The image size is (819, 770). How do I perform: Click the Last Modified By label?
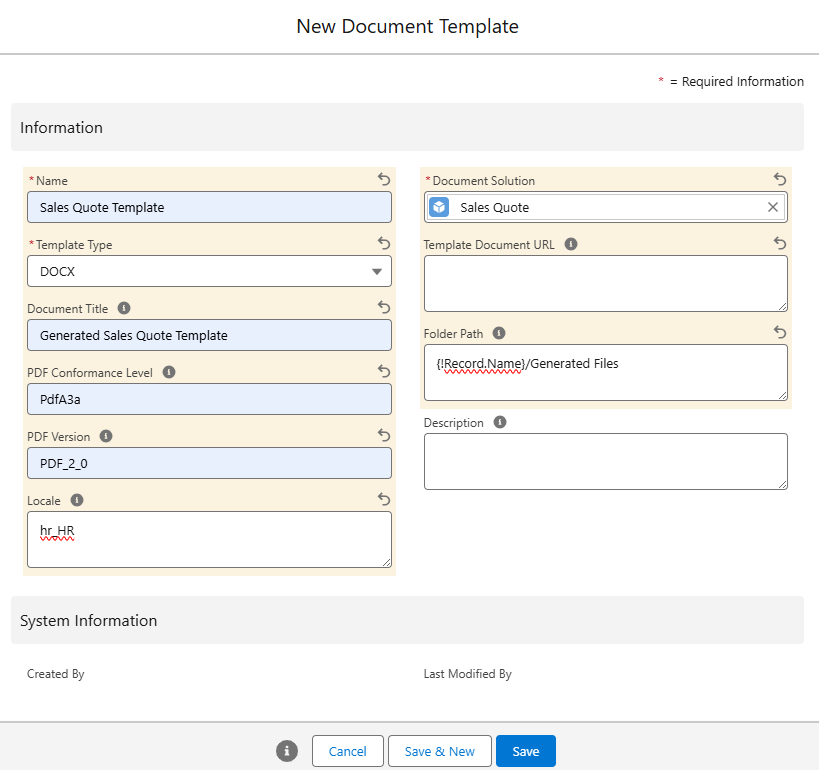tap(467, 674)
